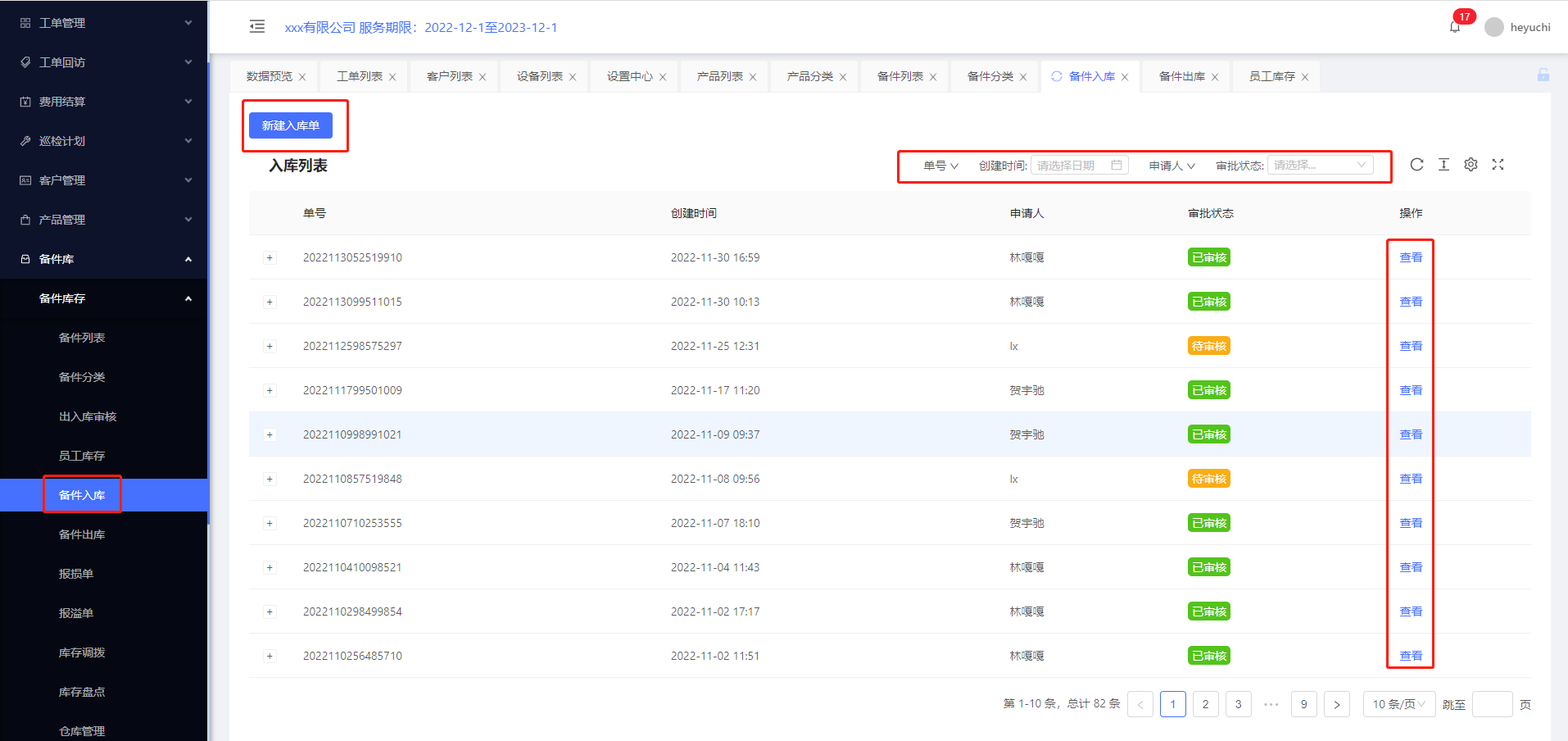The height and width of the screenshot is (741, 1568).
Task: Toggle fullscreen table view icon
Action: pos(1498,165)
